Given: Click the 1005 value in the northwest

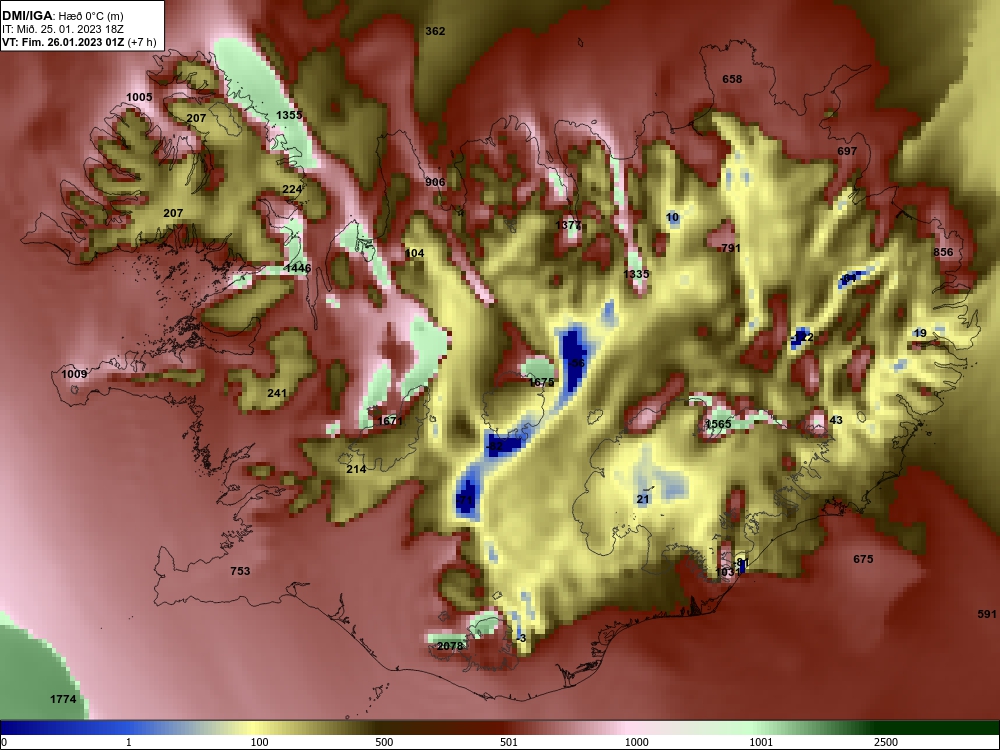Looking at the screenshot, I should click(x=139, y=97).
